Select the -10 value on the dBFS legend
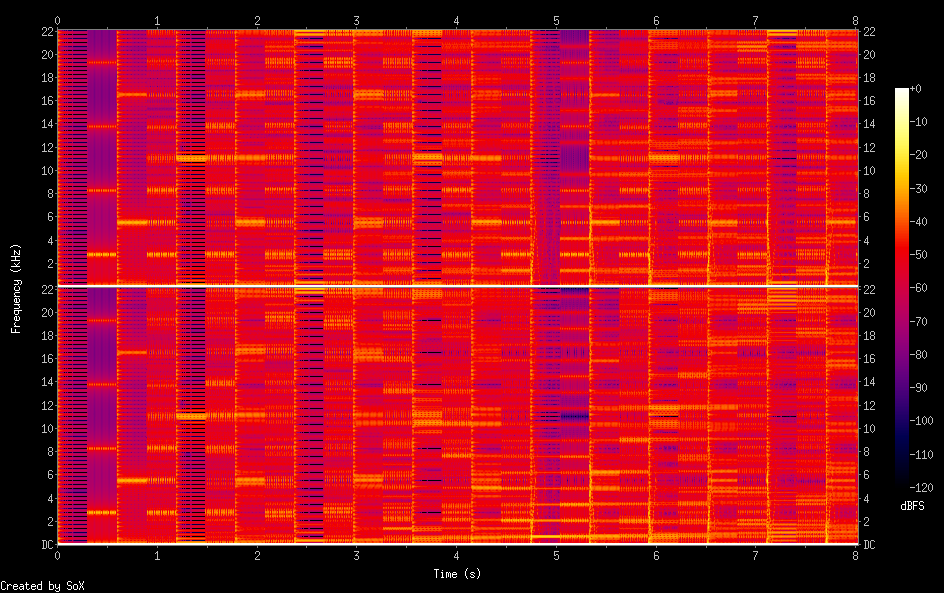The image size is (944, 593). [x=918, y=122]
